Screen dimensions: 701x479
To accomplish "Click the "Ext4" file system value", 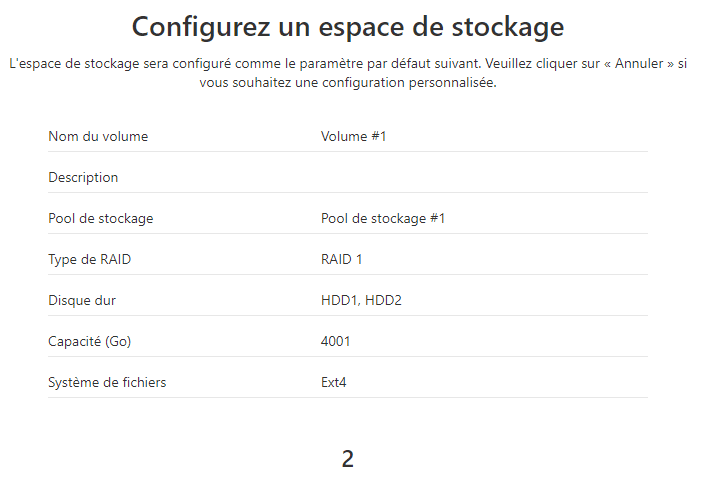I will pos(334,382).
